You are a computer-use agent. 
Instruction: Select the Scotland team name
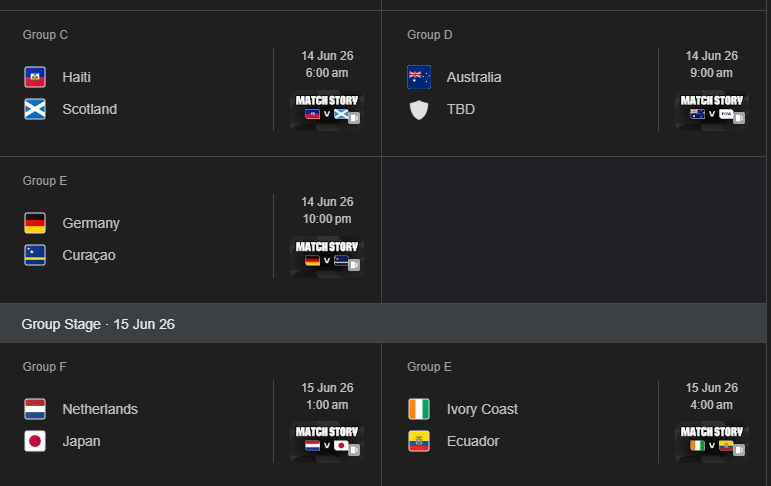click(89, 109)
